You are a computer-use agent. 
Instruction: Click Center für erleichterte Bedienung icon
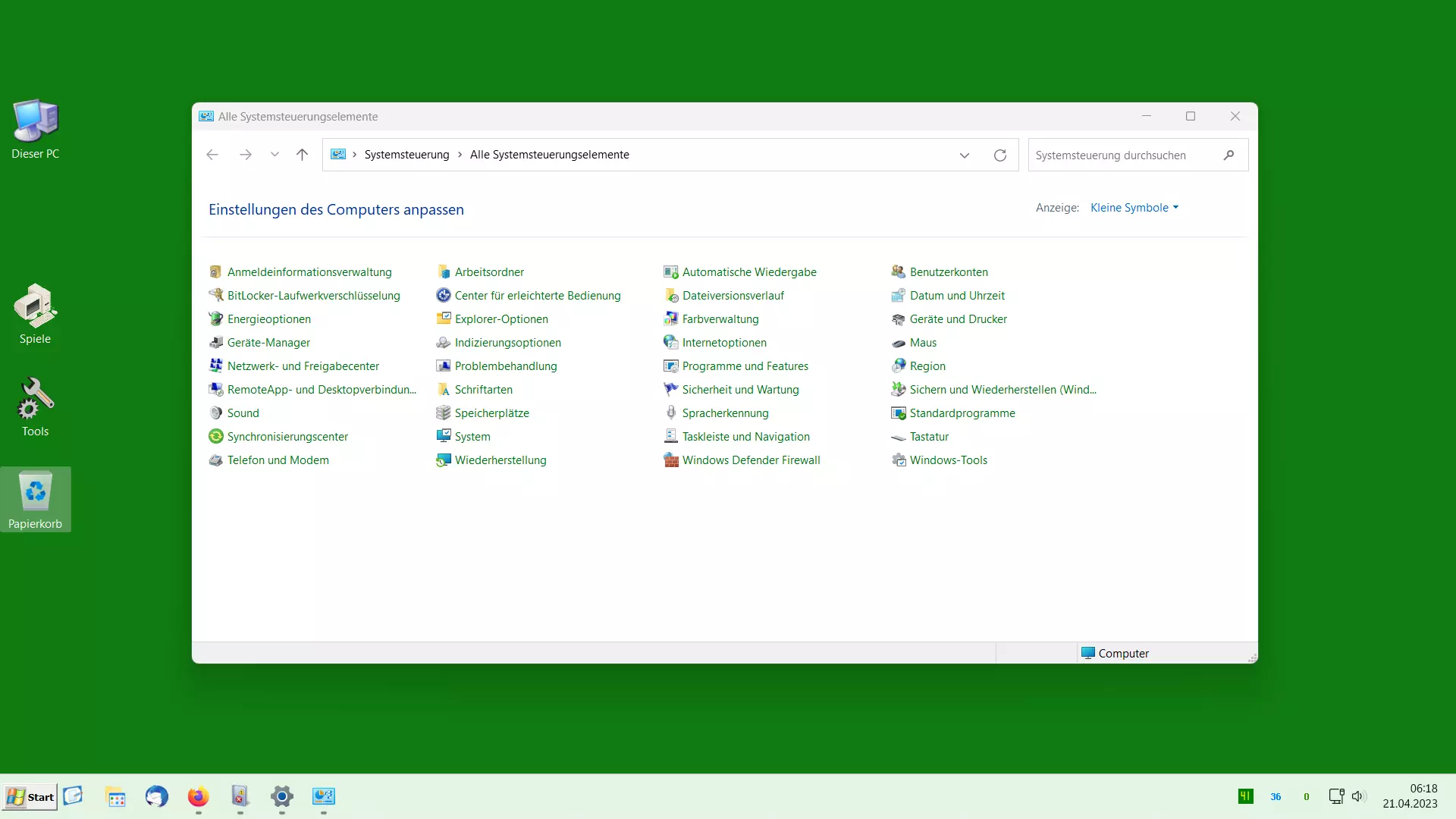click(x=443, y=295)
